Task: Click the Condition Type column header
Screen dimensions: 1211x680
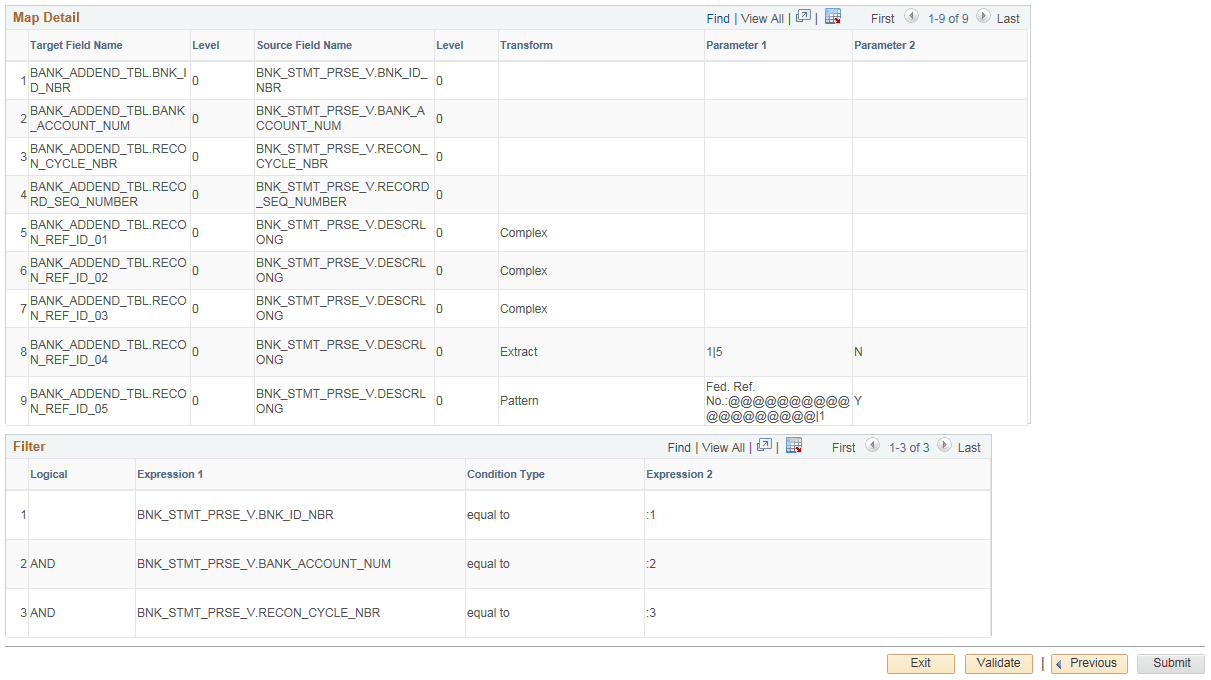Action: click(506, 474)
